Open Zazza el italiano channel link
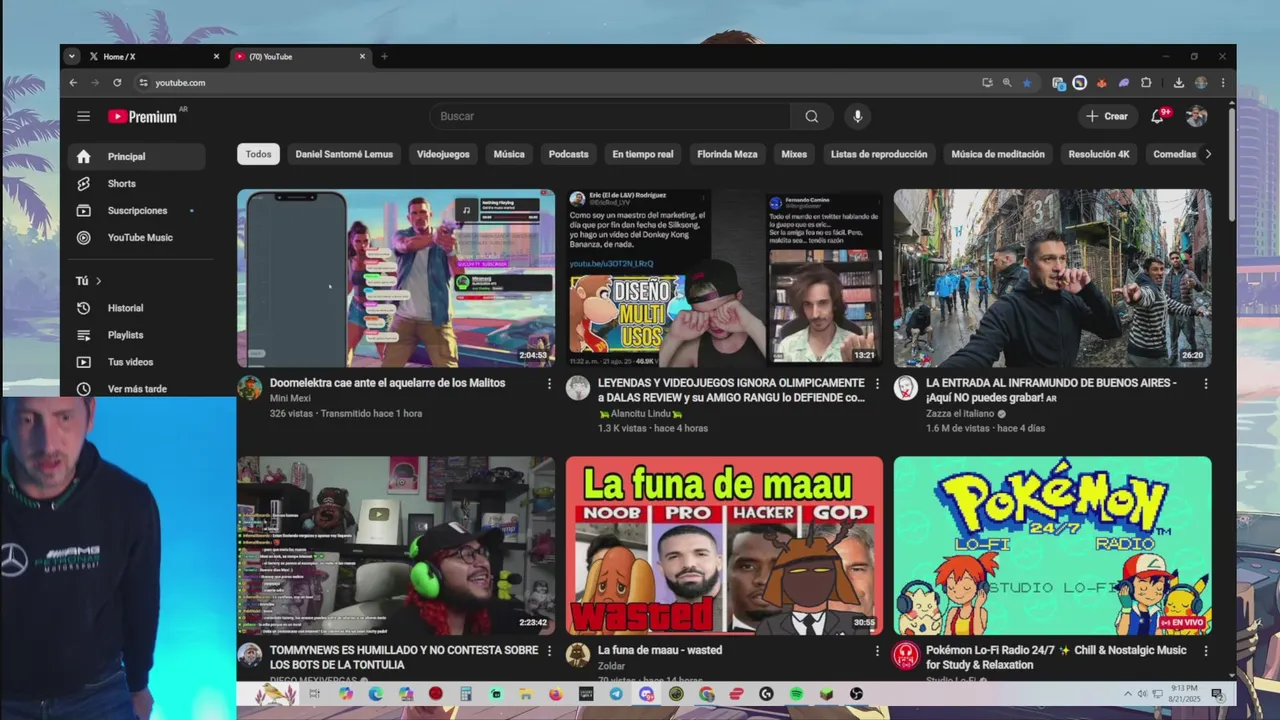1280x720 pixels. coord(960,413)
